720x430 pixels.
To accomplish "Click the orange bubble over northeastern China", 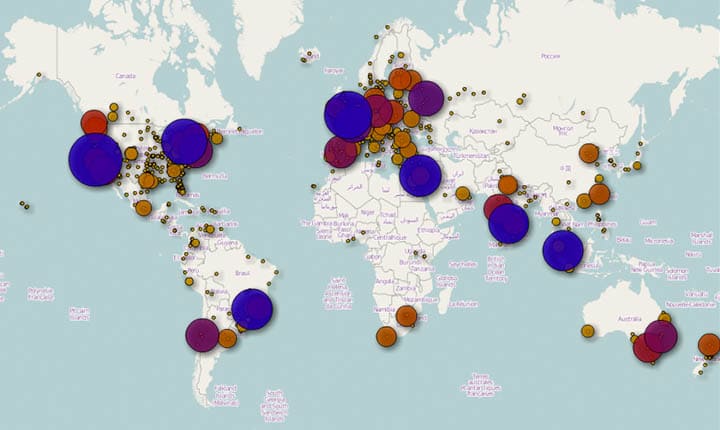I will pos(588,153).
